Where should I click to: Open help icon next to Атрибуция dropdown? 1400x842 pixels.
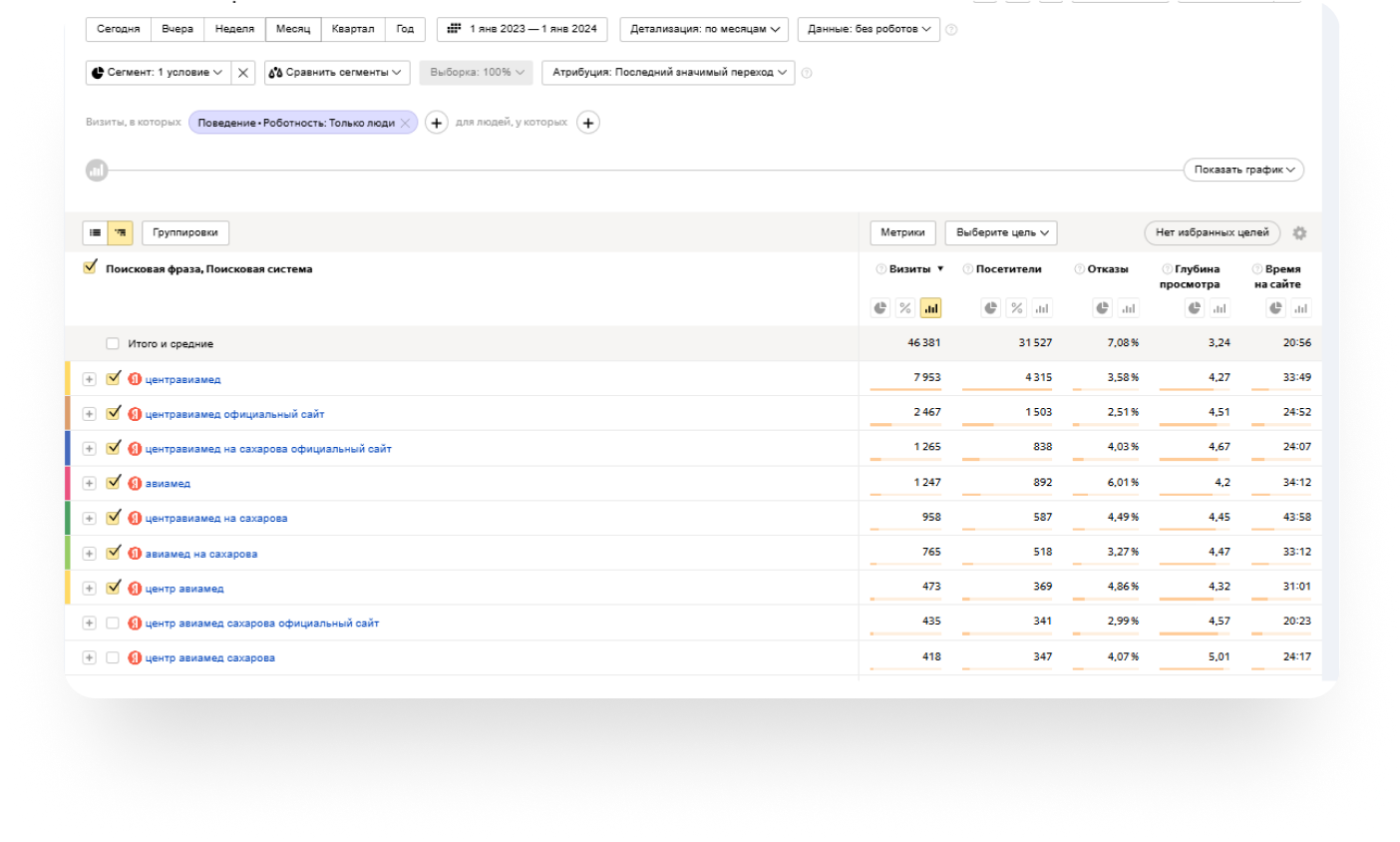(x=807, y=73)
